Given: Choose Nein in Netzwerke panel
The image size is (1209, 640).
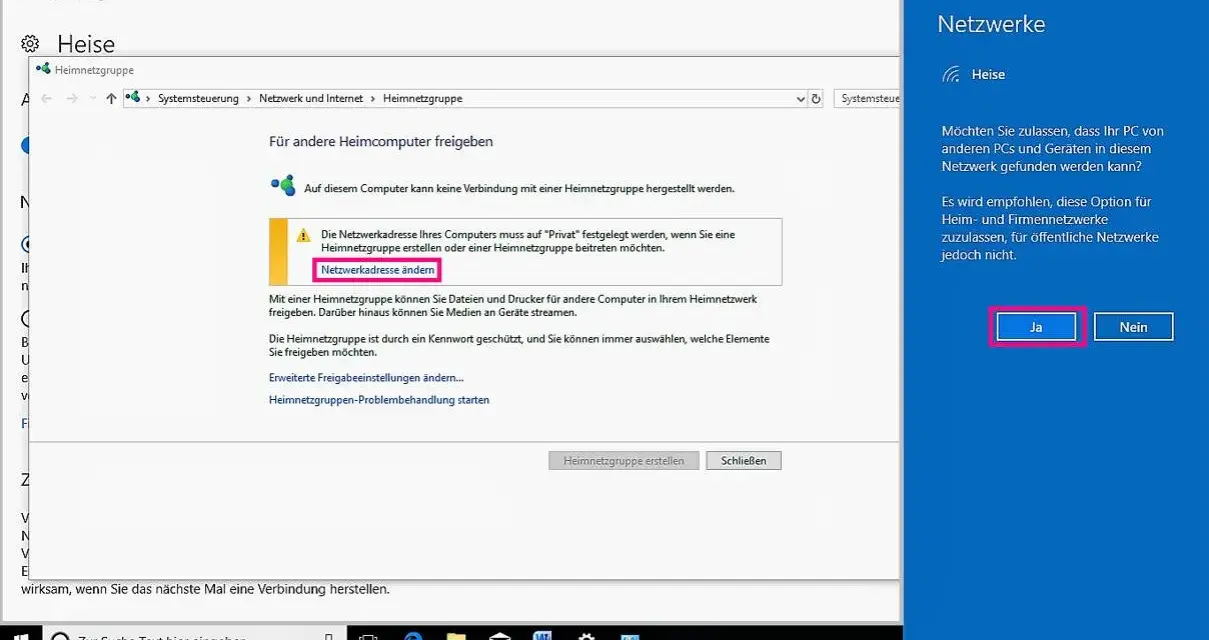Looking at the screenshot, I should 1133,327.
